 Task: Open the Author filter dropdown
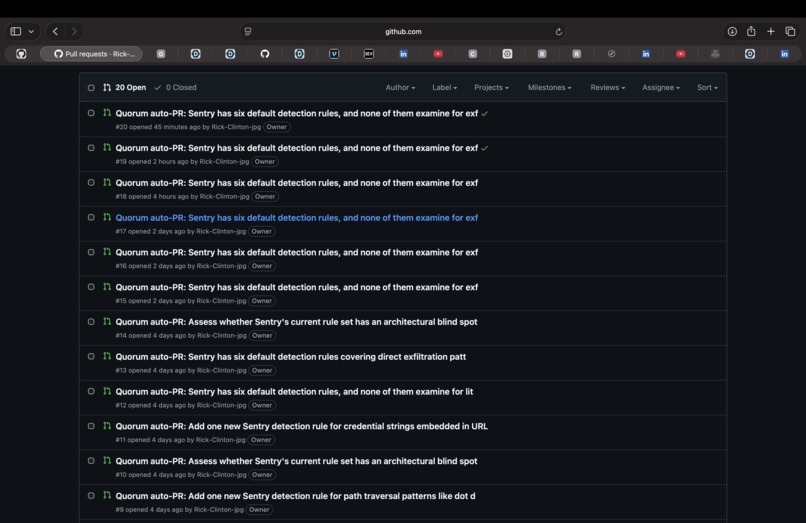400,87
